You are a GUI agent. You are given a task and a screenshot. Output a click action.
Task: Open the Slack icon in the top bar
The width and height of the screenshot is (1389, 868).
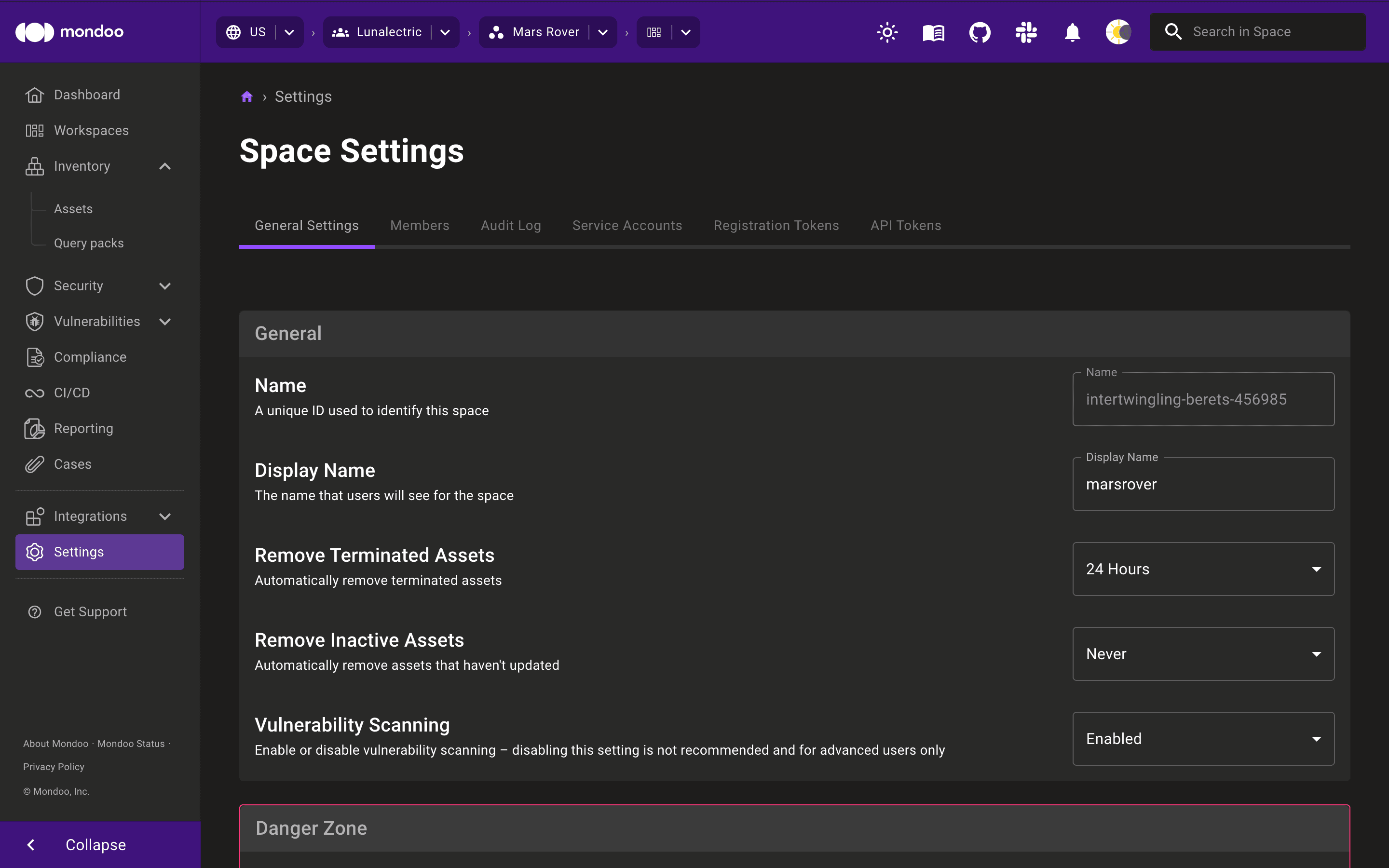(x=1026, y=32)
